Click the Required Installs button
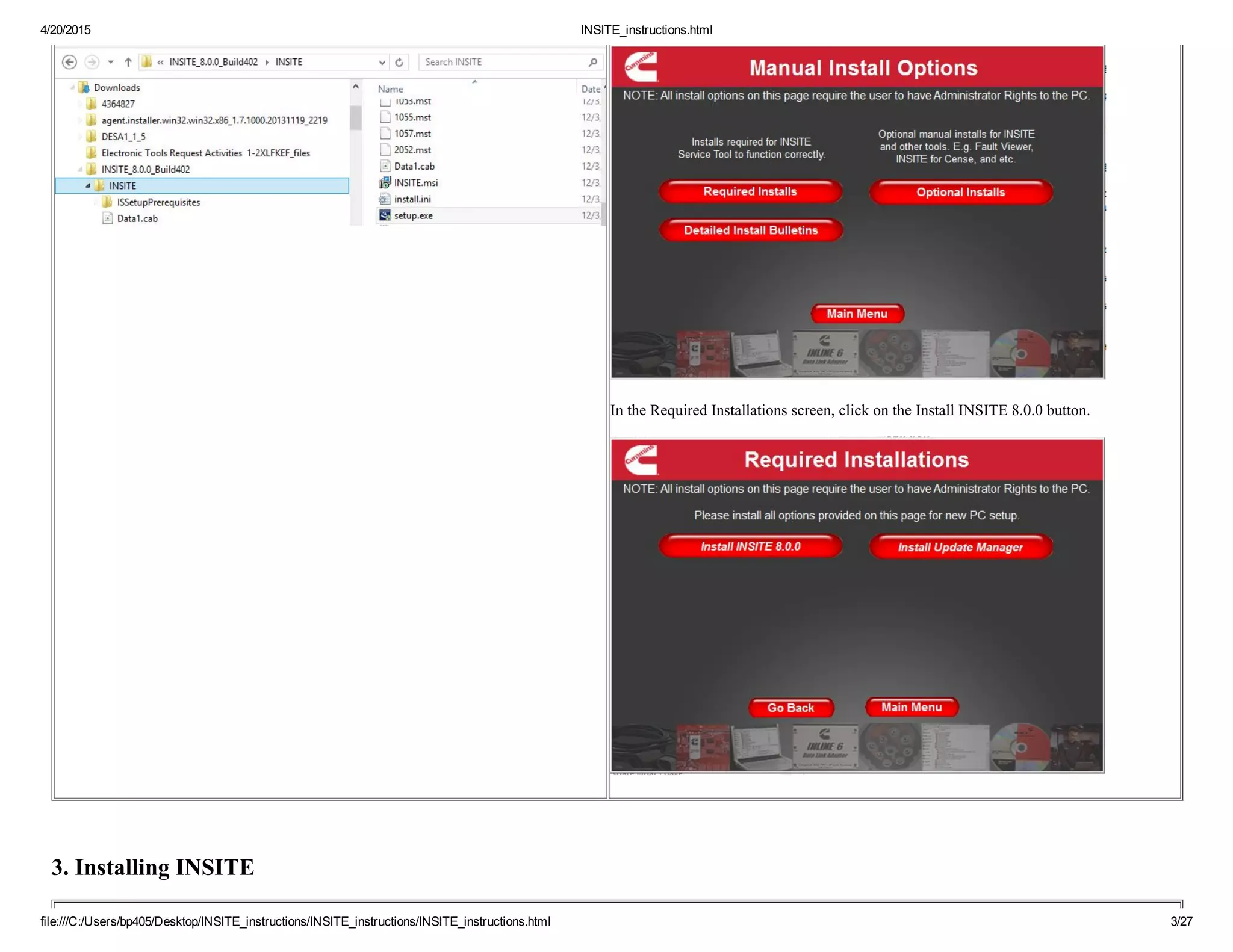The width and height of the screenshot is (1233, 952). [750, 191]
